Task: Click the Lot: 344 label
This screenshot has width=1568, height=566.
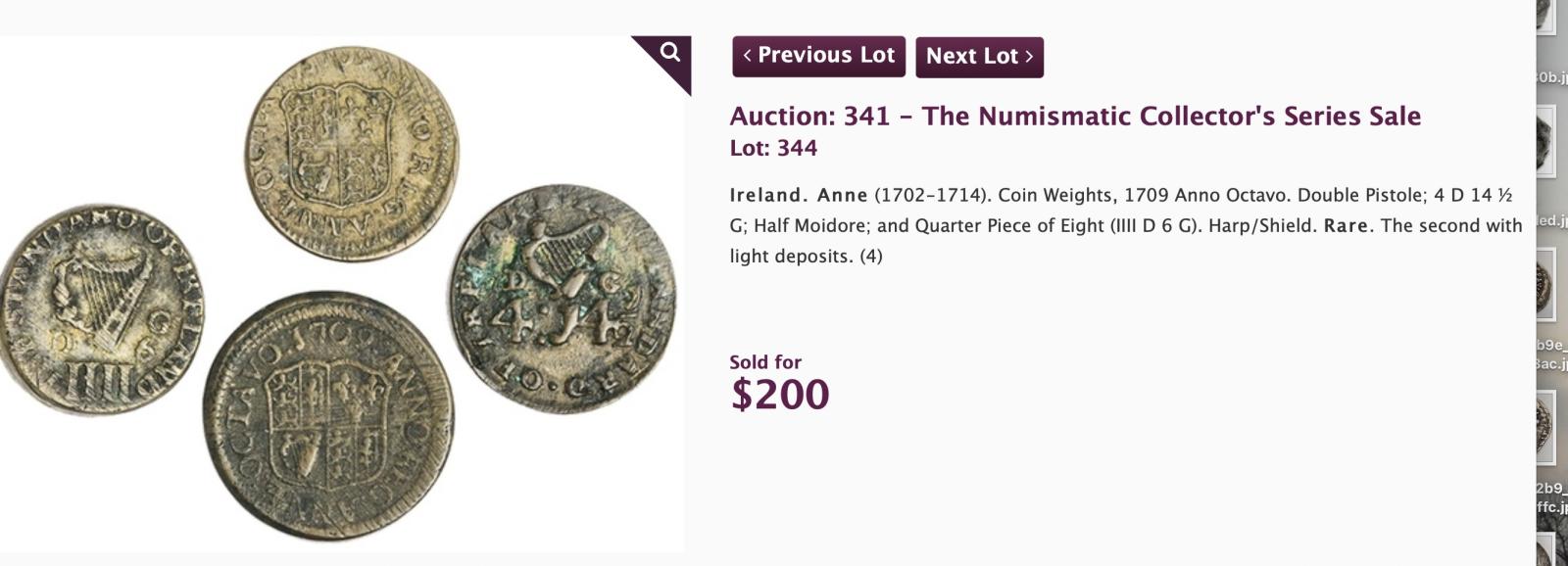Action: point(773,149)
